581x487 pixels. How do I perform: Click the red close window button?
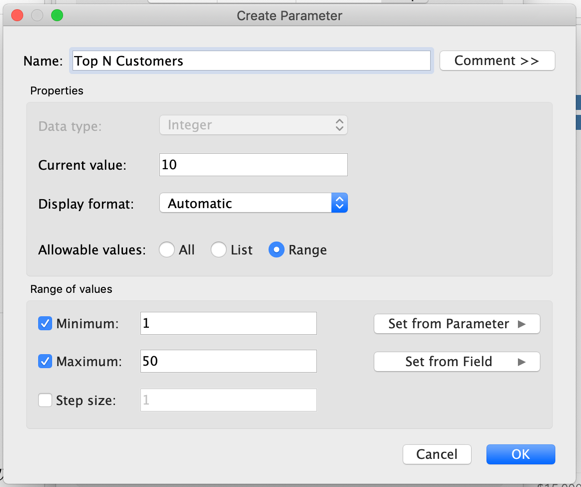click(x=17, y=15)
